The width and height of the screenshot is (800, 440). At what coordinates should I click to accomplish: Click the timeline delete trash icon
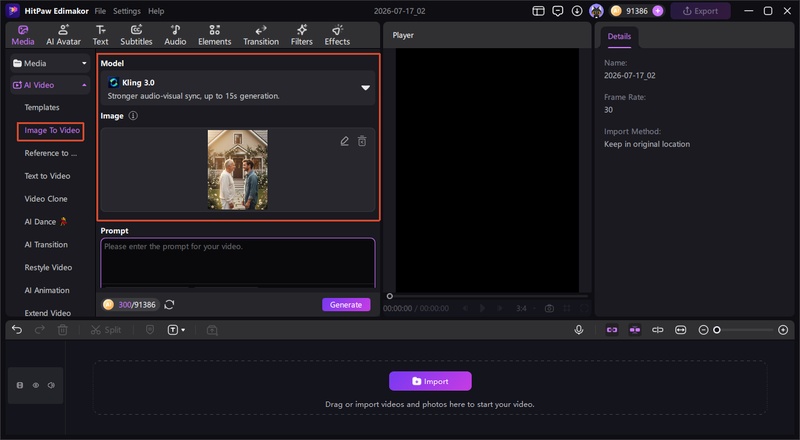(x=62, y=330)
